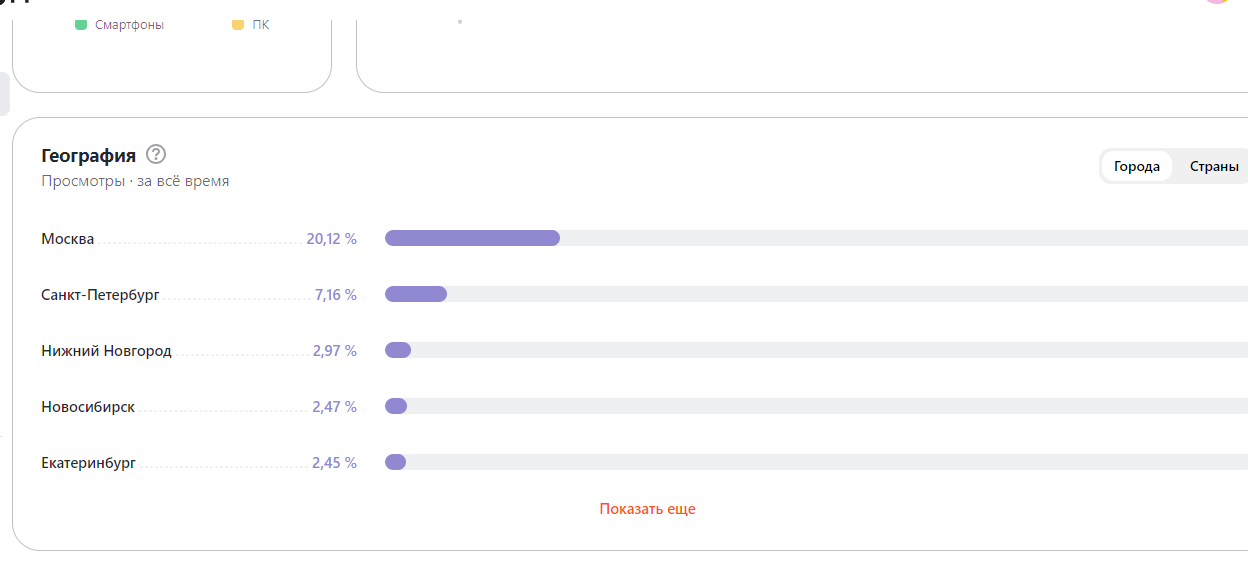
Task: Click the Санкт-Петербург purple progress bar
Action: pyautogui.click(x=416, y=294)
